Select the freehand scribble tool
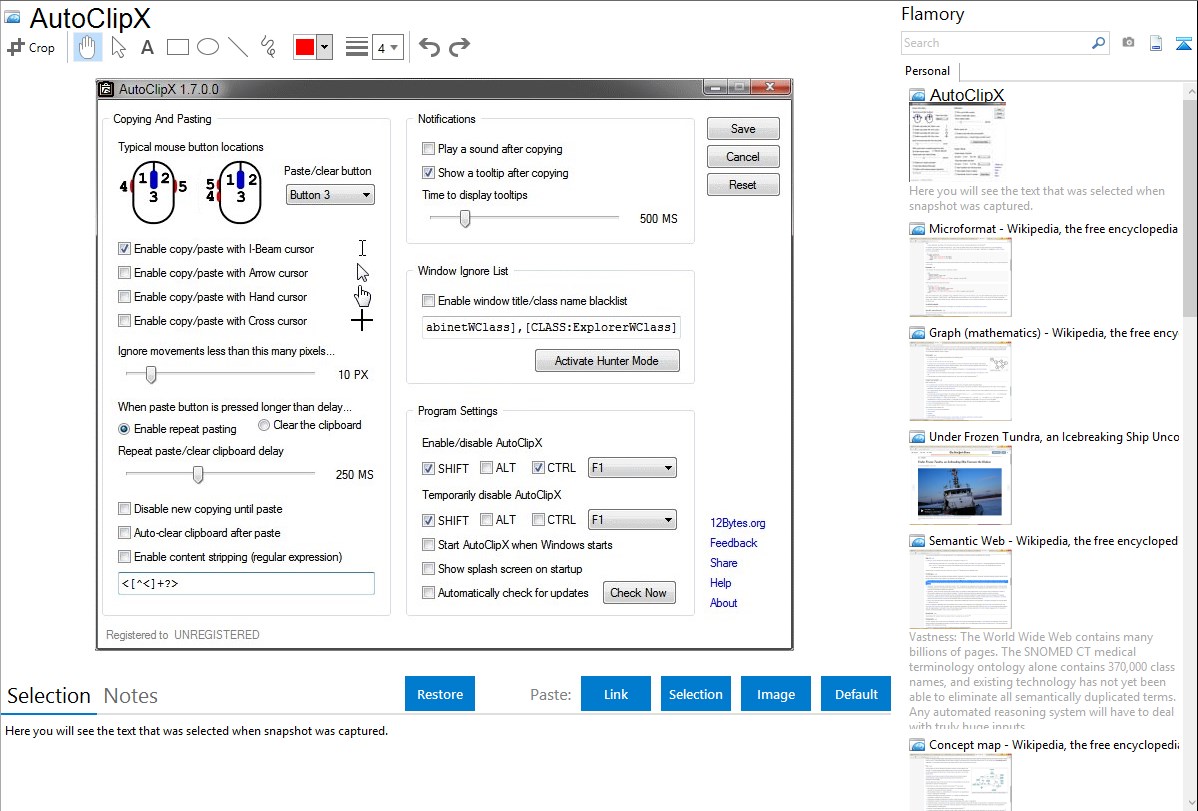 pos(268,47)
